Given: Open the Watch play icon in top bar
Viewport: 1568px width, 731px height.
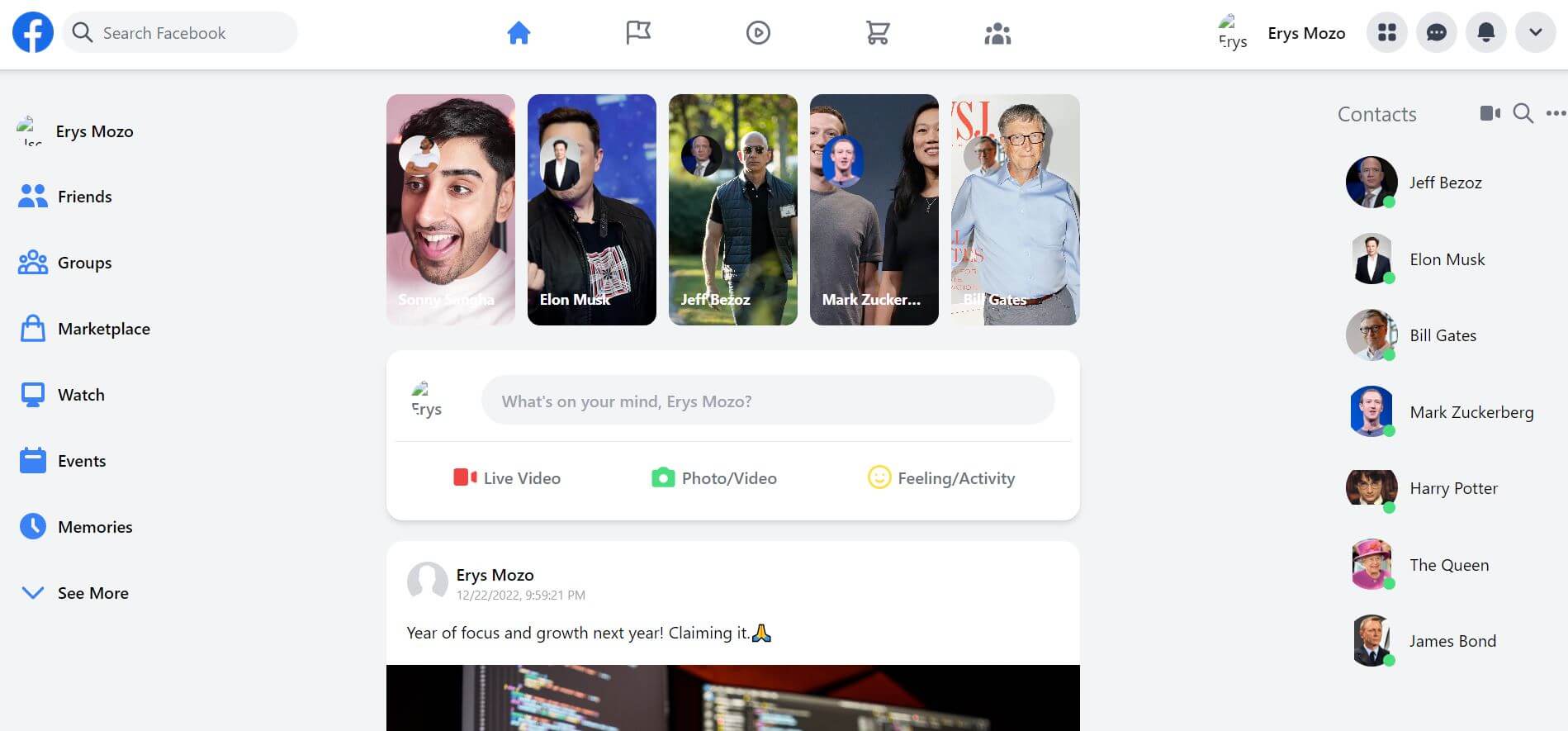Looking at the screenshot, I should tap(758, 33).
